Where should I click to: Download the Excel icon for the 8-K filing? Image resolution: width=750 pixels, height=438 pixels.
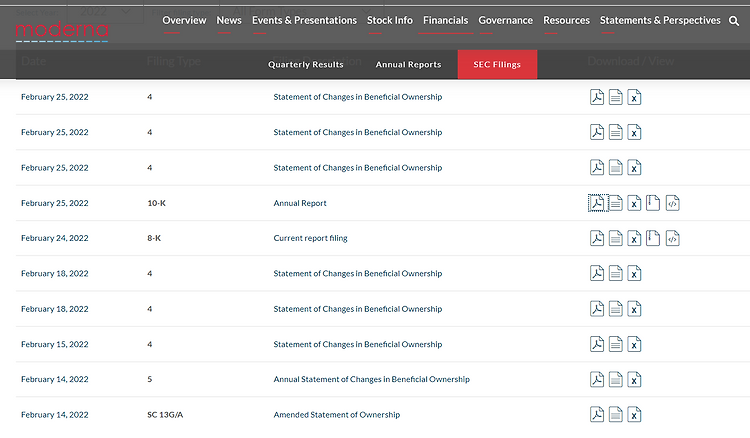pyautogui.click(x=634, y=238)
